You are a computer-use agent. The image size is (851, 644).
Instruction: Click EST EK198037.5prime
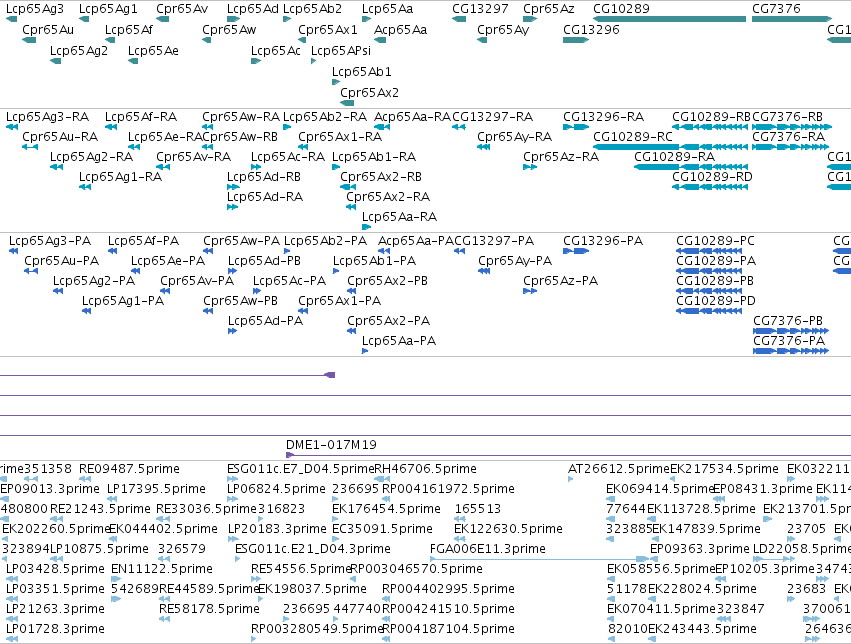click(x=312, y=589)
